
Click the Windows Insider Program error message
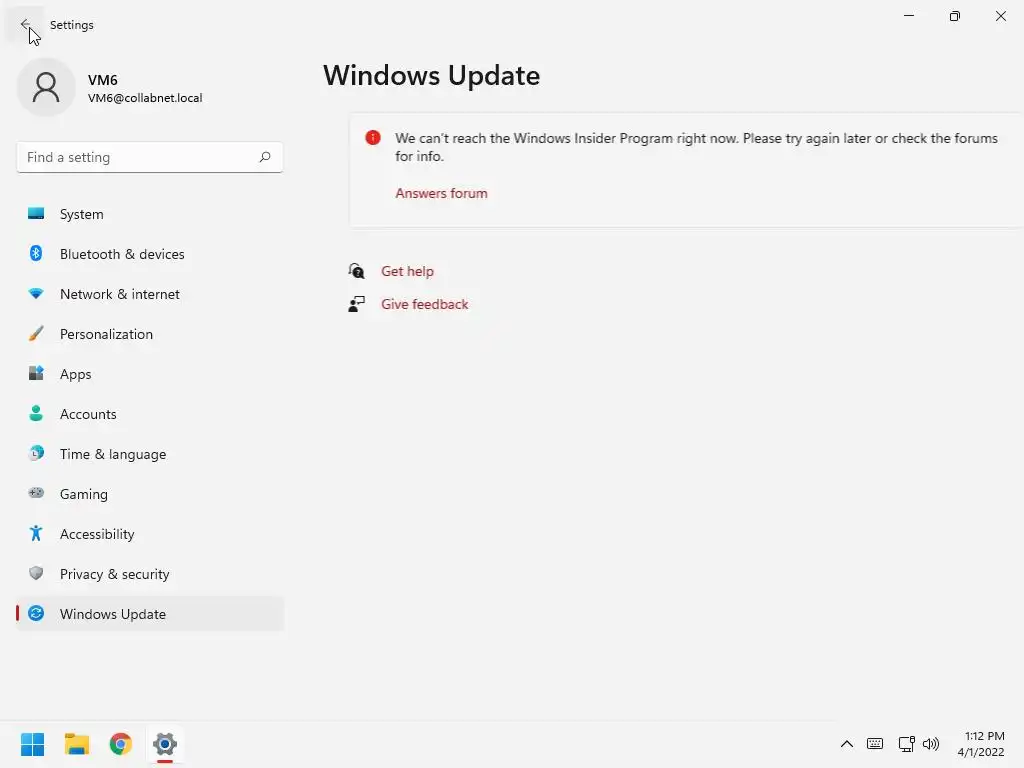click(x=696, y=147)
